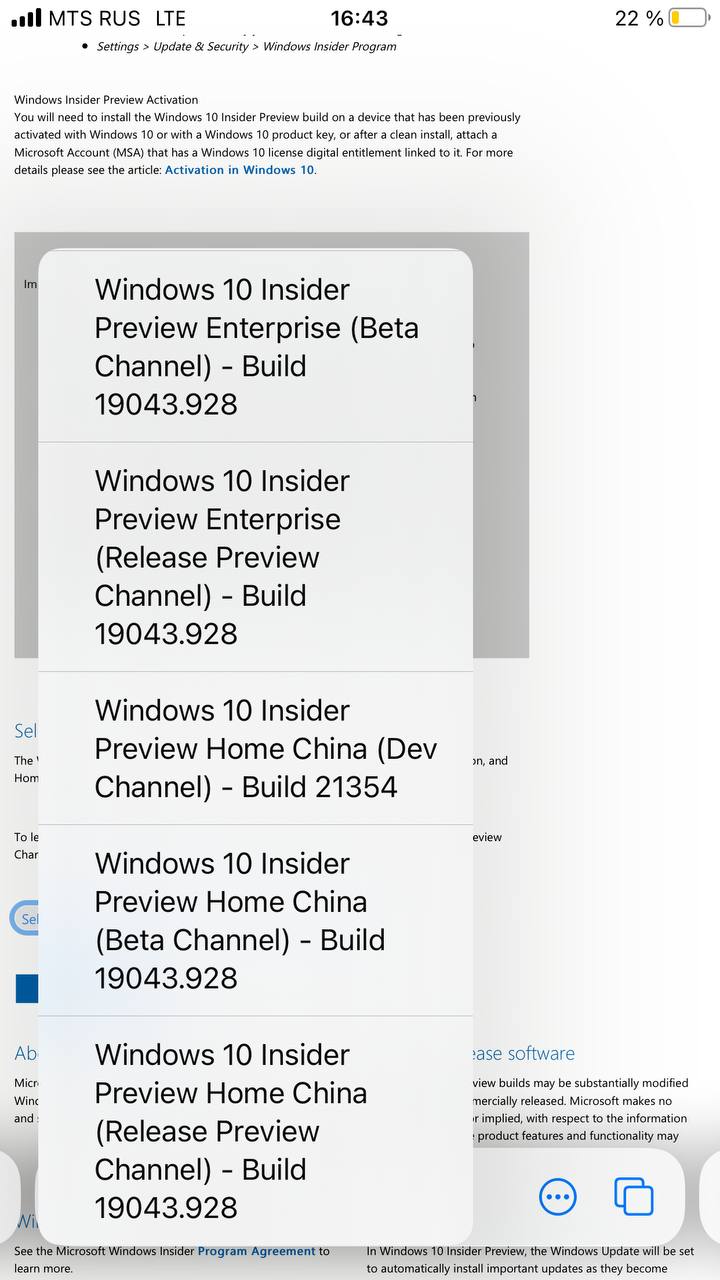720x1280 pixels.
Task: Choose Enterprise Release Preview Channel Build 19043.928
Action: pyautogui.click(x=256, y=557)
